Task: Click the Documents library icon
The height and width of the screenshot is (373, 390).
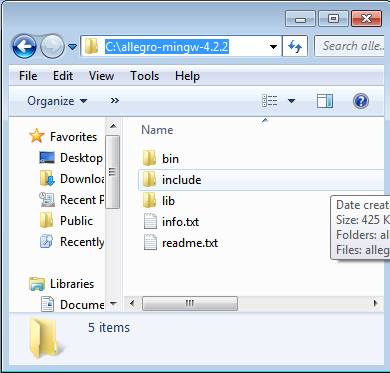Action: coord(47,304)
